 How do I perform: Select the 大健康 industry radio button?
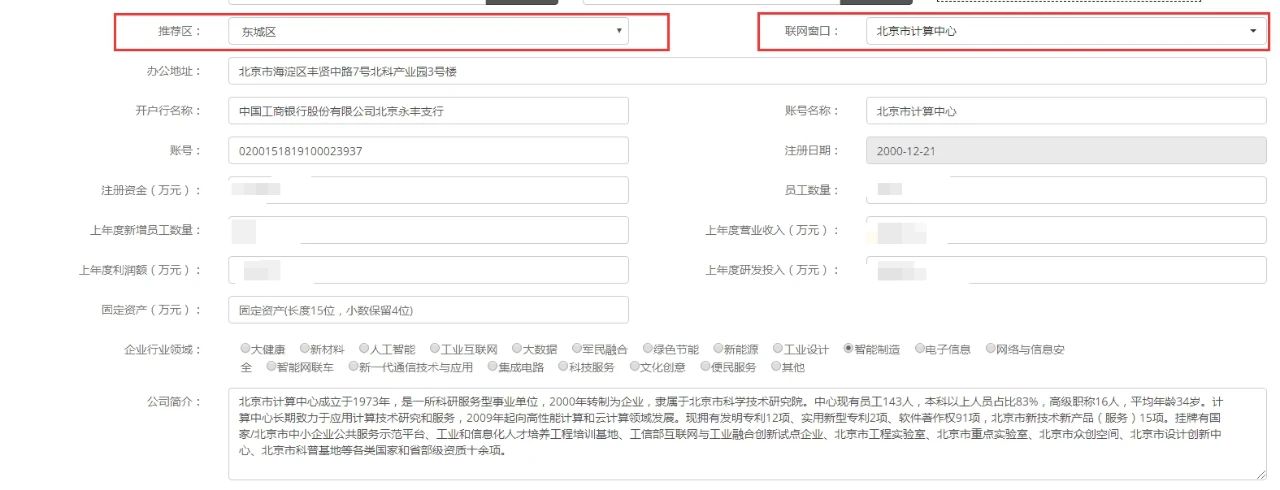(245, 349)
